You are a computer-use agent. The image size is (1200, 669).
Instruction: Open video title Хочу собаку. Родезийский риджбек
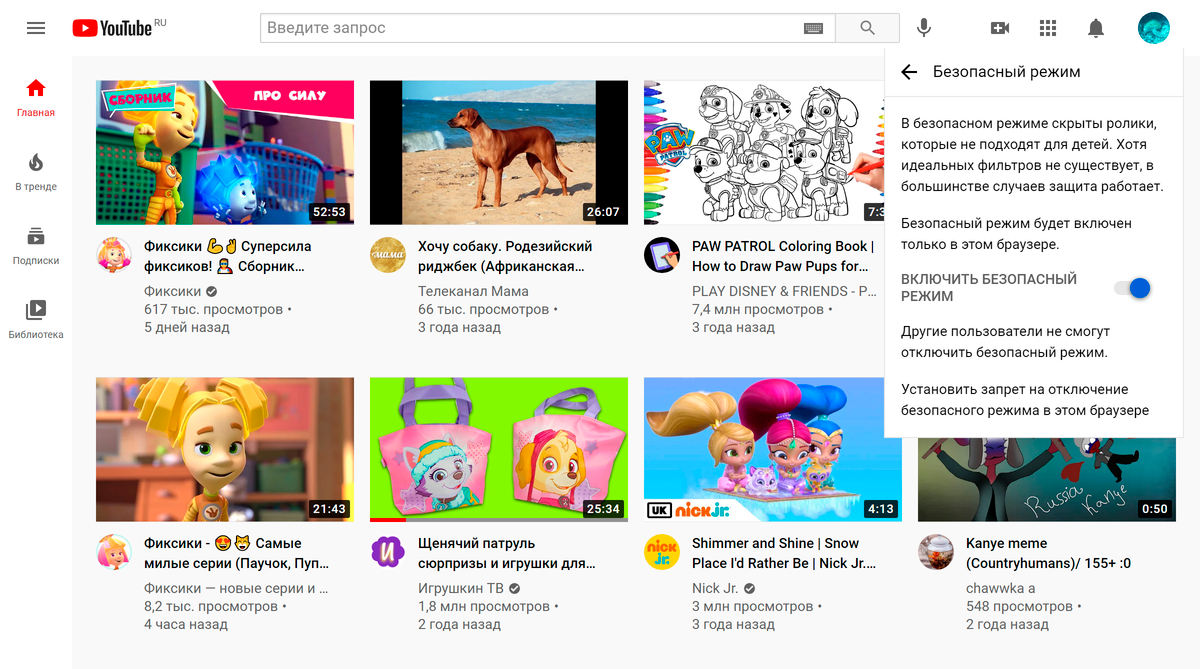(x=505, y=256)
